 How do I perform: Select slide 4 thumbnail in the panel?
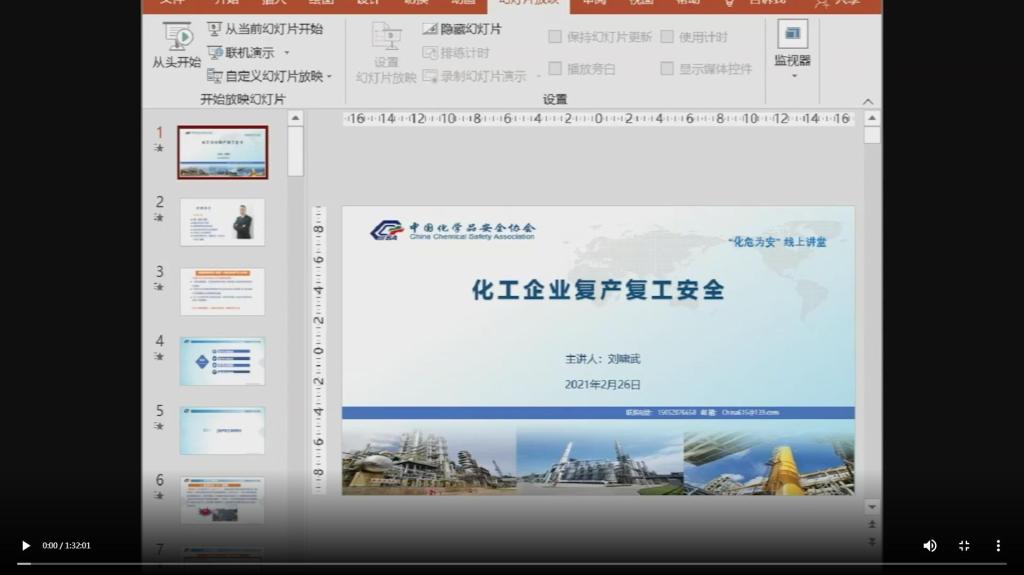[x=222, y=360]
